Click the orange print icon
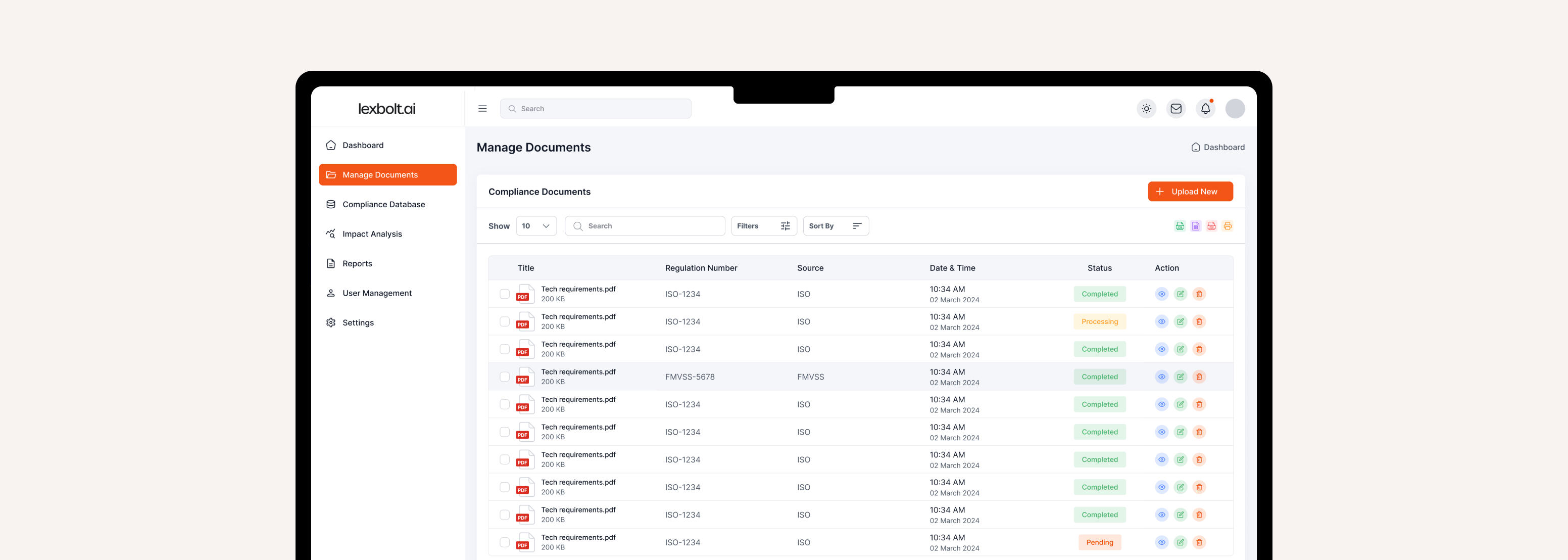The image size is (1568, 560). coord(1227,226)
